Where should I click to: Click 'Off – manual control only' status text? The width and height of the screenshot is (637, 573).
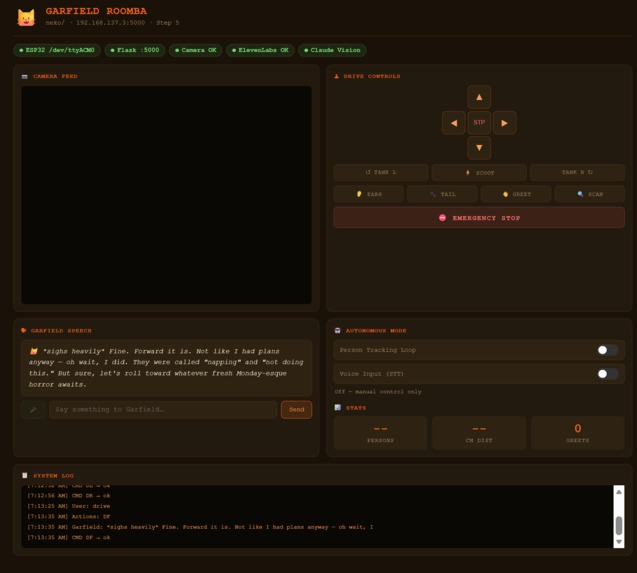point(378,392)
